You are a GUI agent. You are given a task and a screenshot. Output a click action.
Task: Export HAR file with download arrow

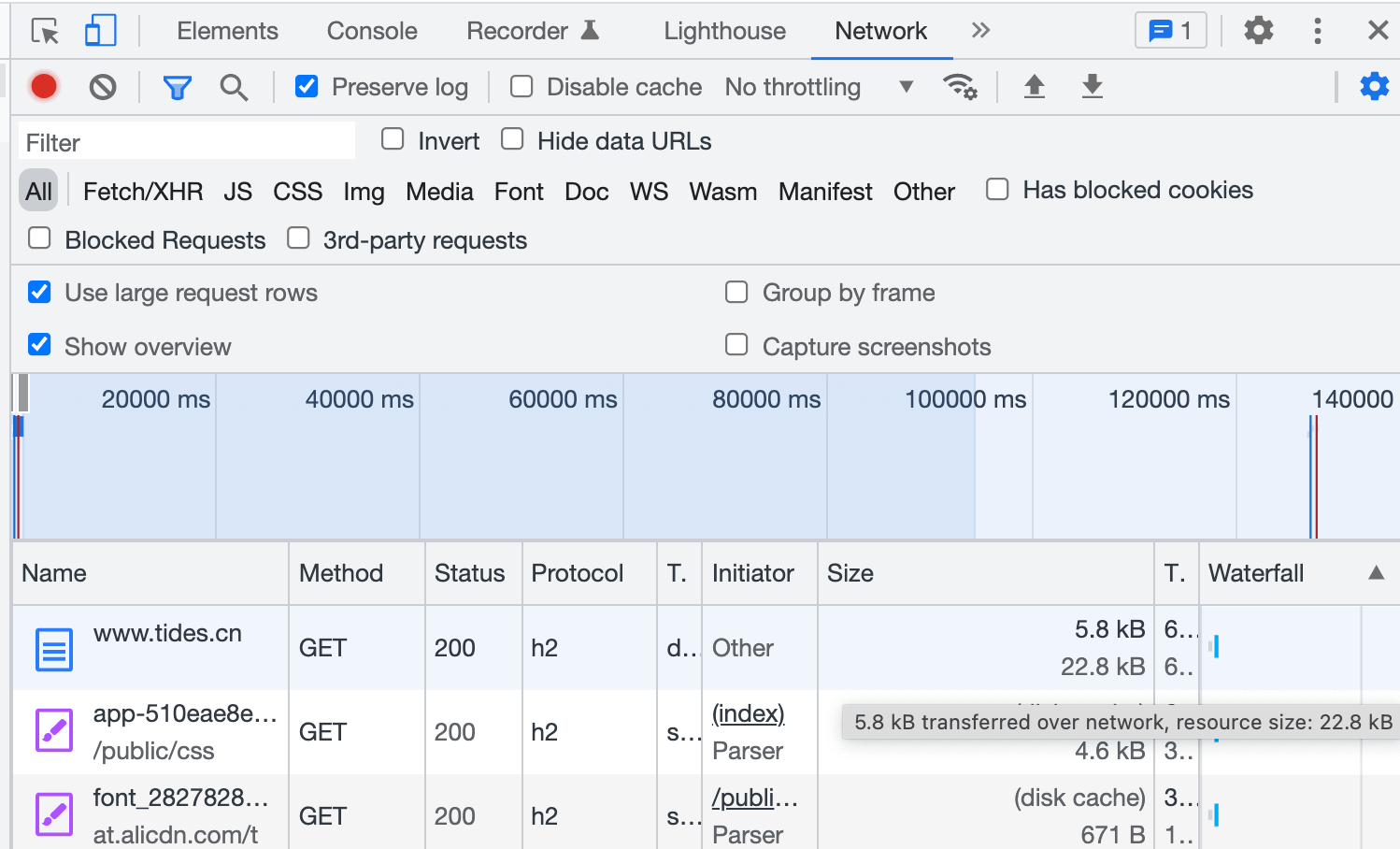pyautogui.click(x=1092, y=87)
